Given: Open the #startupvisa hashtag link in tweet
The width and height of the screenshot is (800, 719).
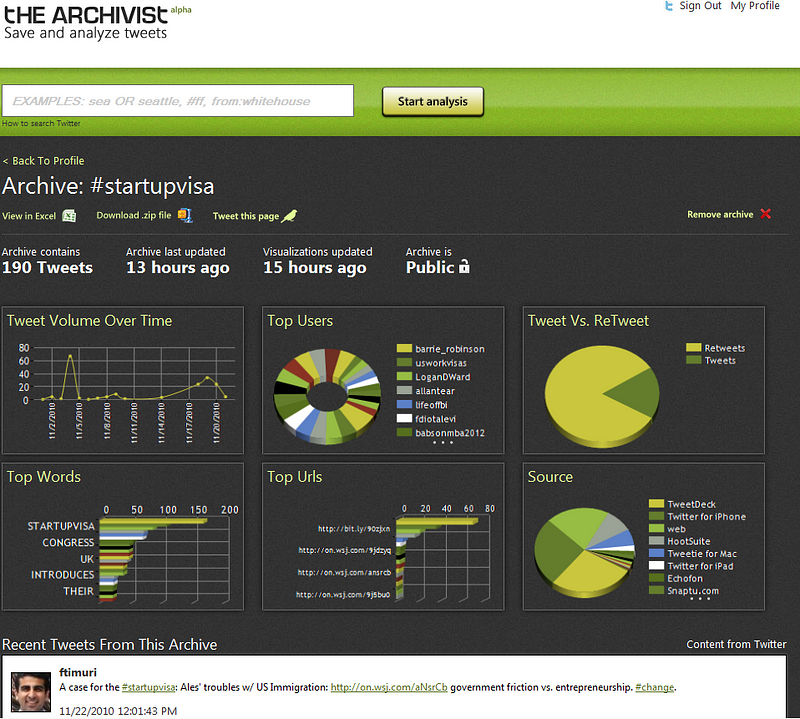Looking at the screenshot, I should pos(148,687).
